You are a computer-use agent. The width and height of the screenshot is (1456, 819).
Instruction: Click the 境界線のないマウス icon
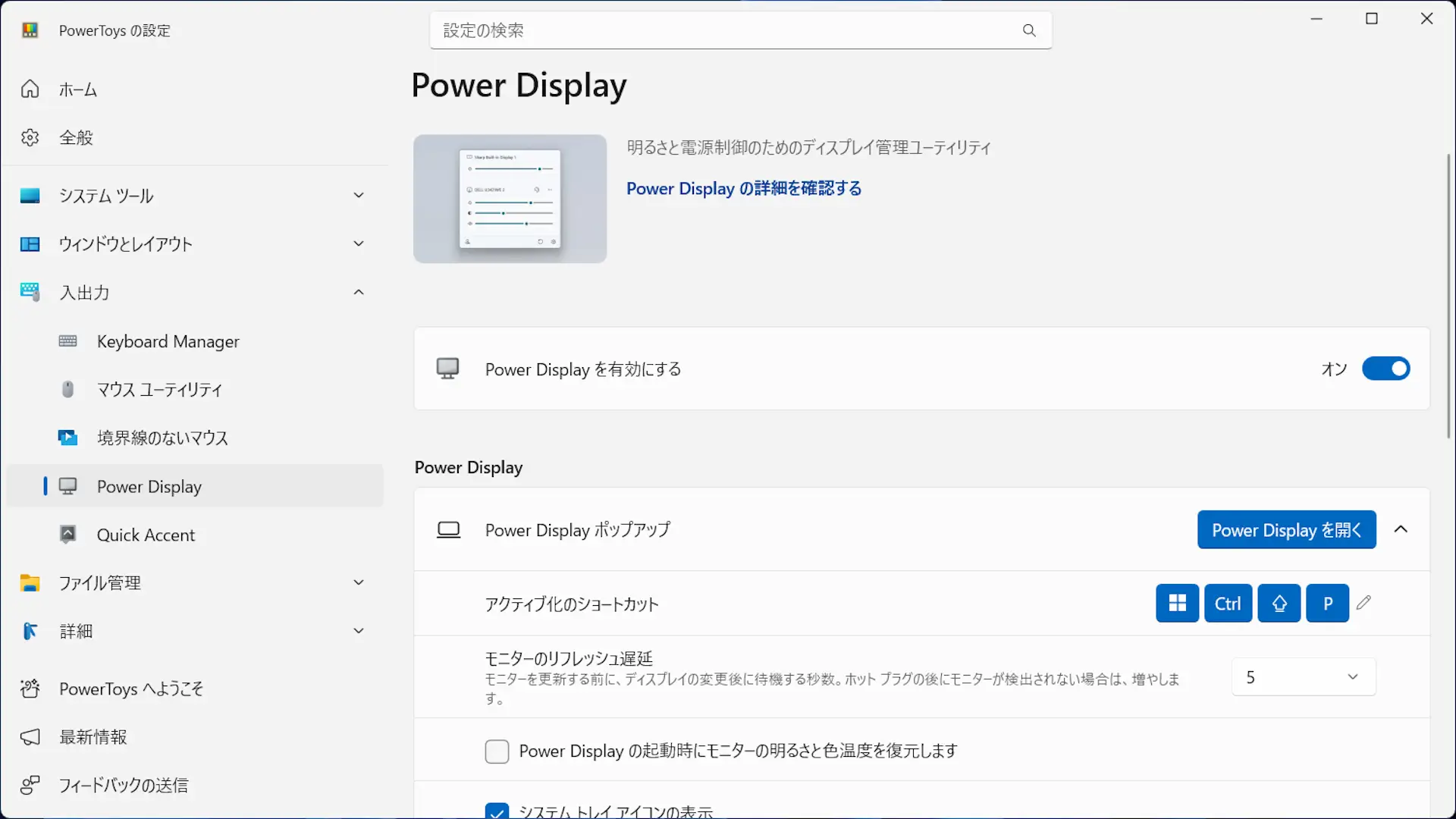(67, 438)
